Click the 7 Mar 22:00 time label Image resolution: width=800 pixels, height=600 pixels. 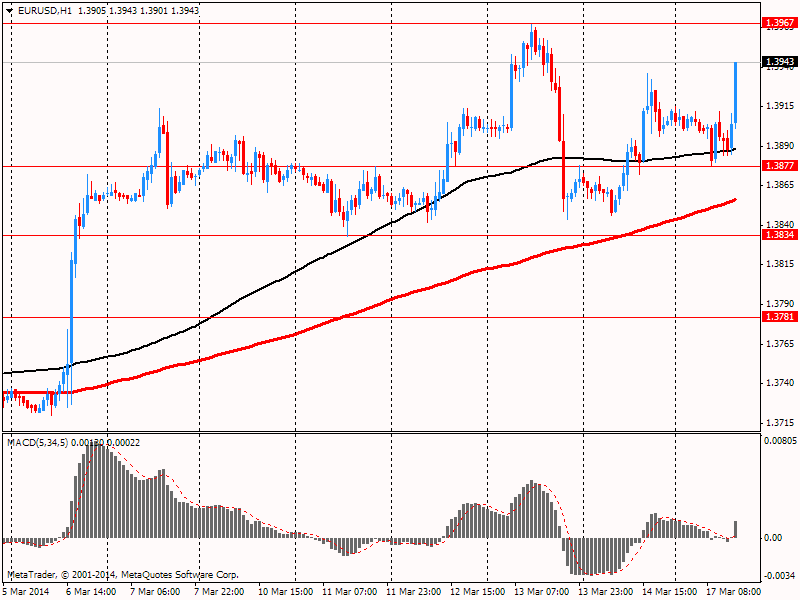(218, 592)
